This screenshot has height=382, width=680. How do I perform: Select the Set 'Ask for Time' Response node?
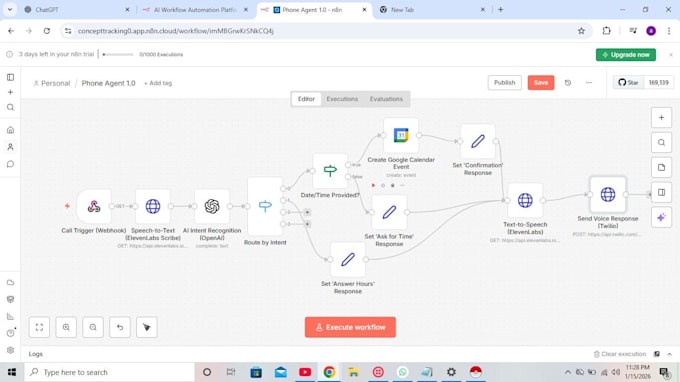pos(389,212)
